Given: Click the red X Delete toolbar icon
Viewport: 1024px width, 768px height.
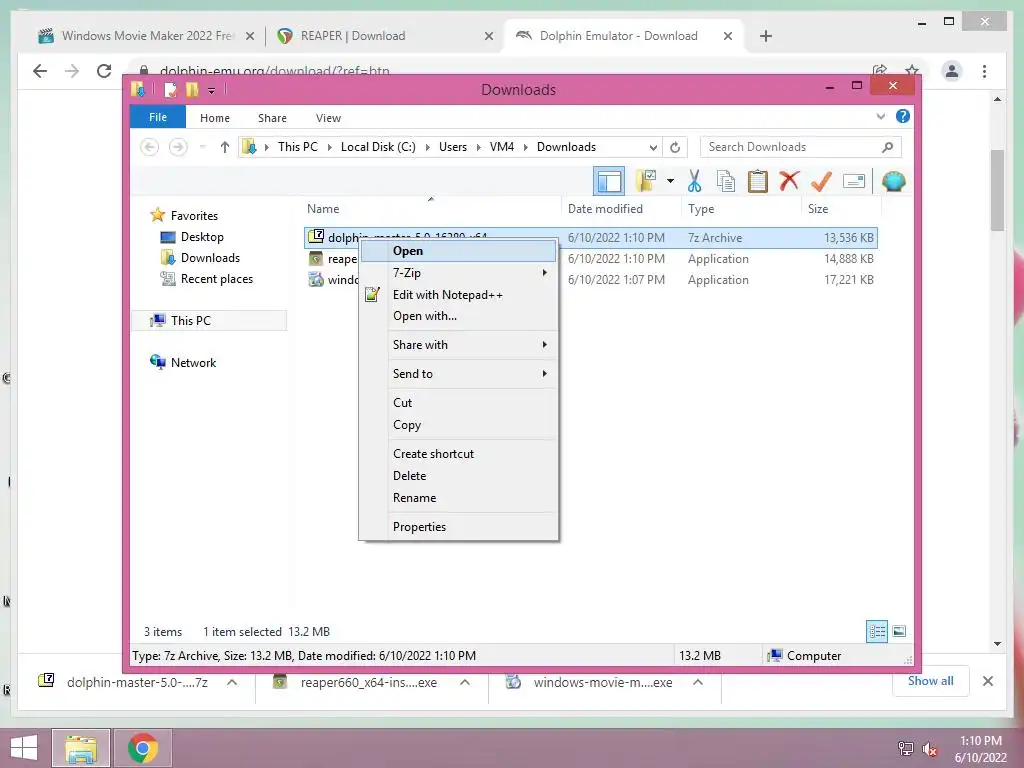Looking at the screenshot, I should [789, 180].
